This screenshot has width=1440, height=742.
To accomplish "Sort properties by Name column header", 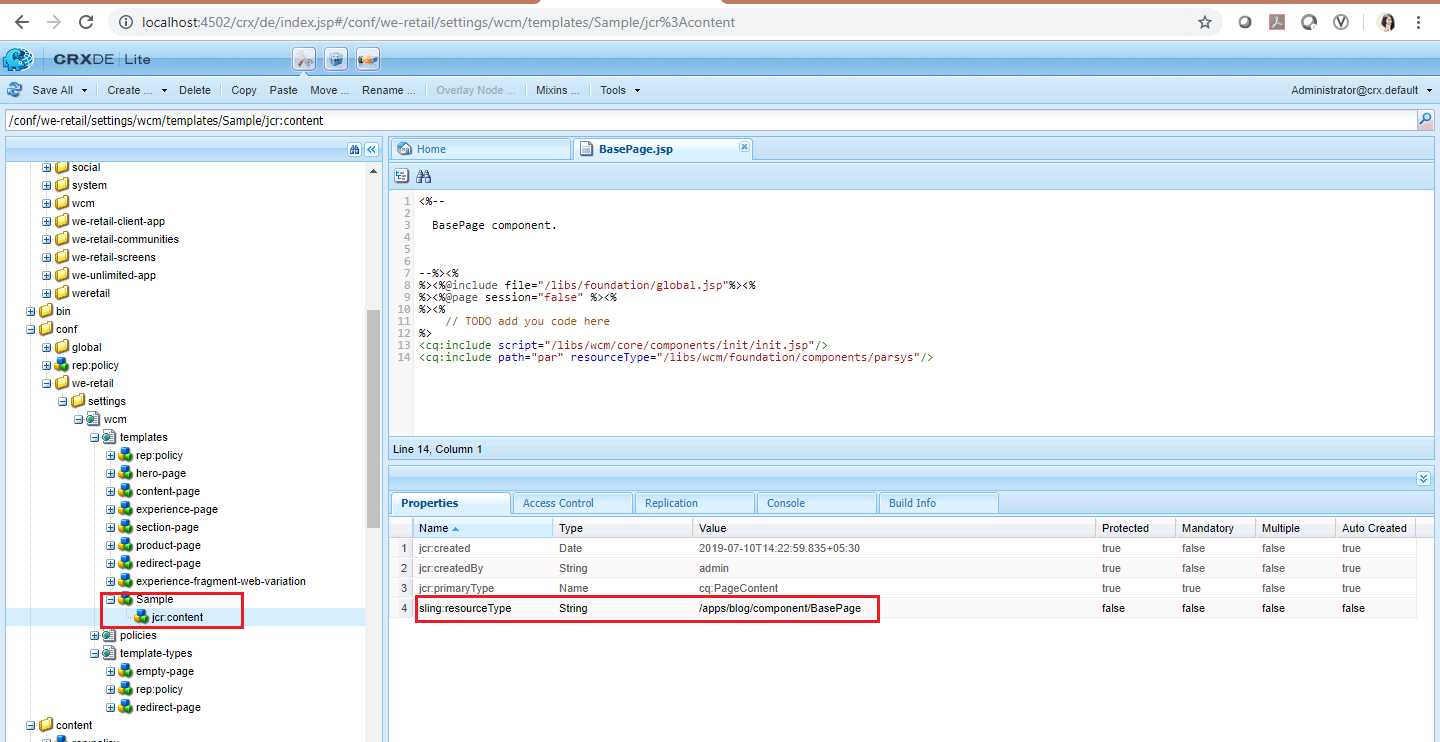I will coord(483,528).
